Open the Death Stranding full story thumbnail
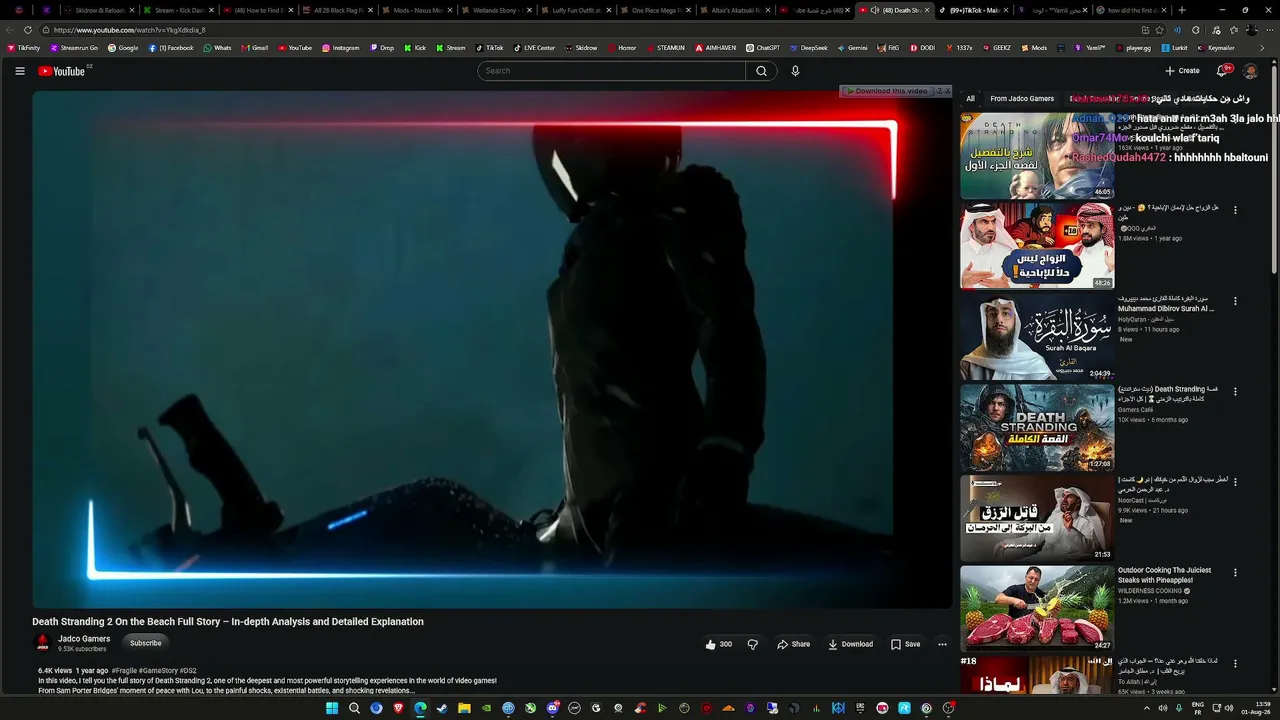 click(1037, 428)
